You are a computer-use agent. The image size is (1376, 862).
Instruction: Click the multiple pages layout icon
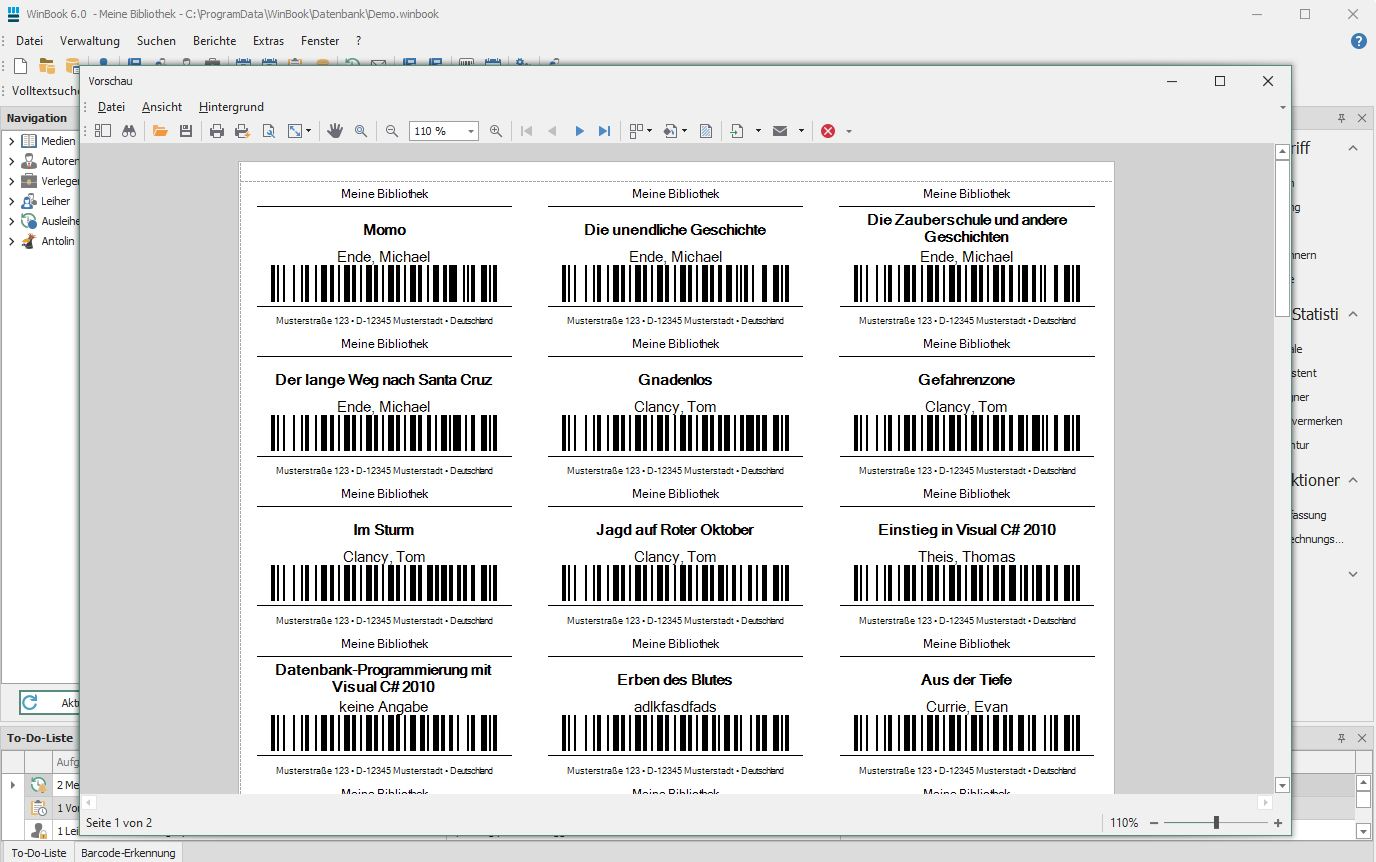click(x=636, y=131)
